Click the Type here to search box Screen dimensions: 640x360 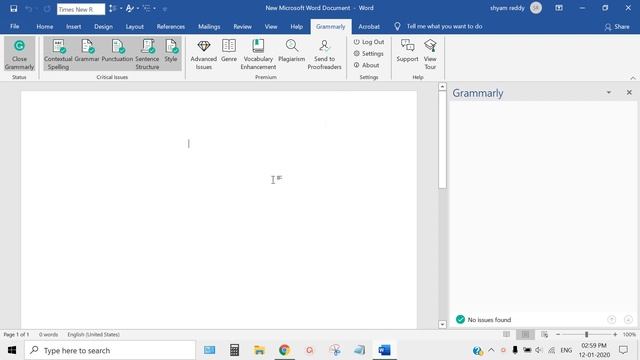(110, 350)
